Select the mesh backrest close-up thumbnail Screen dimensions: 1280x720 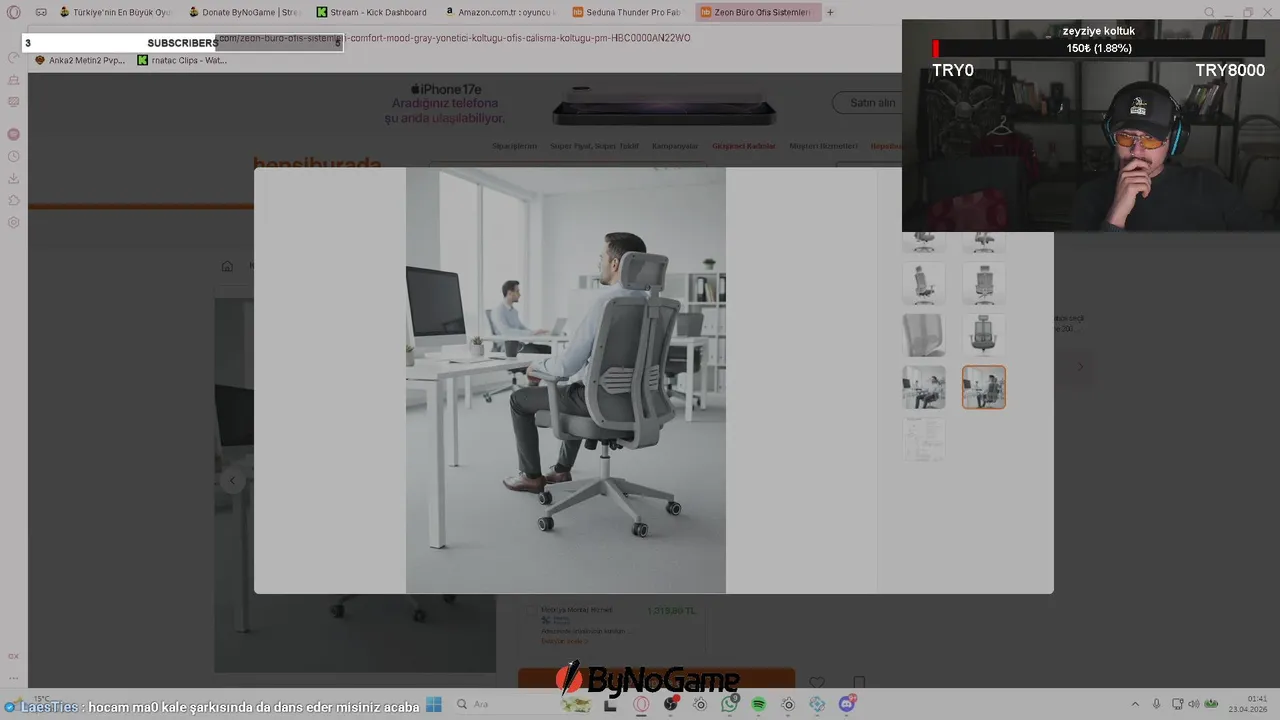point(923,335)
